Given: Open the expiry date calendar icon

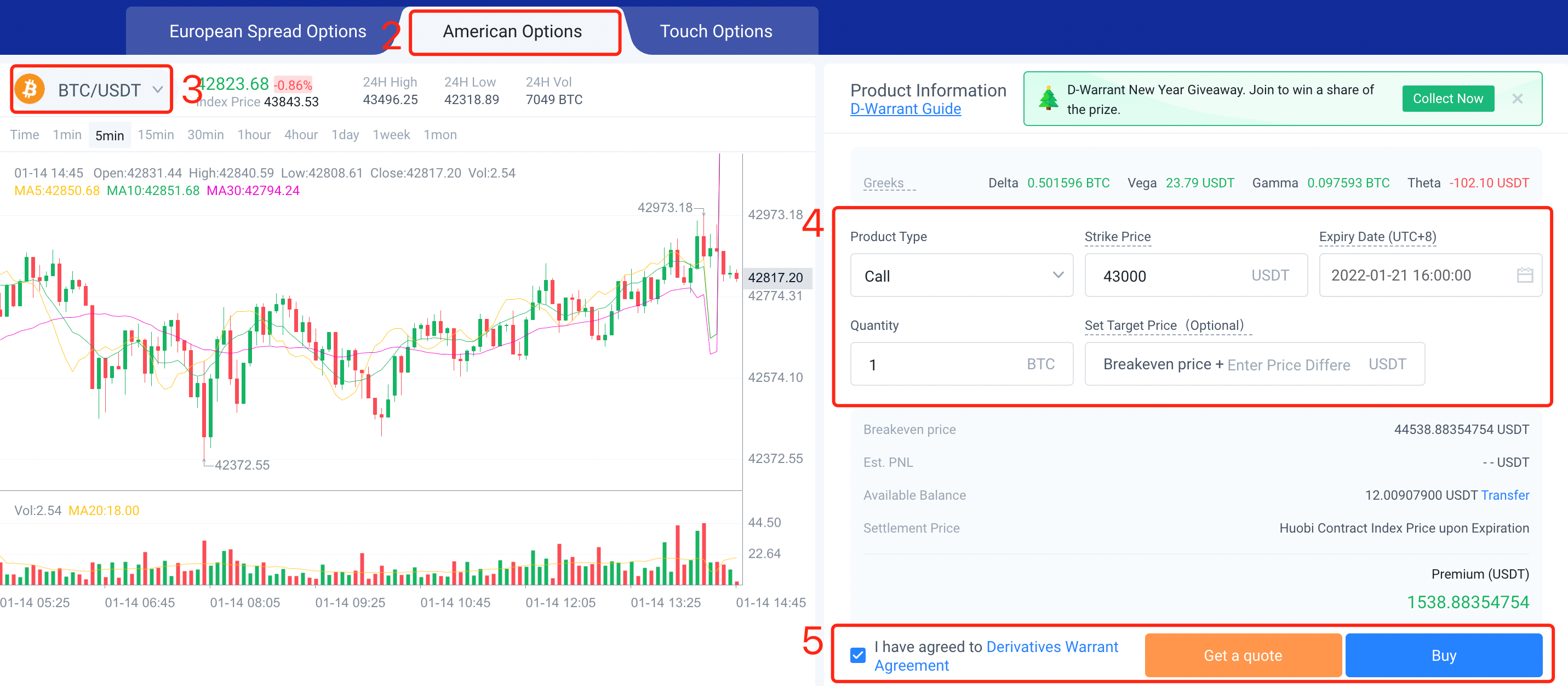Looking at the screenshot, I should click(x=1524, y=275).
